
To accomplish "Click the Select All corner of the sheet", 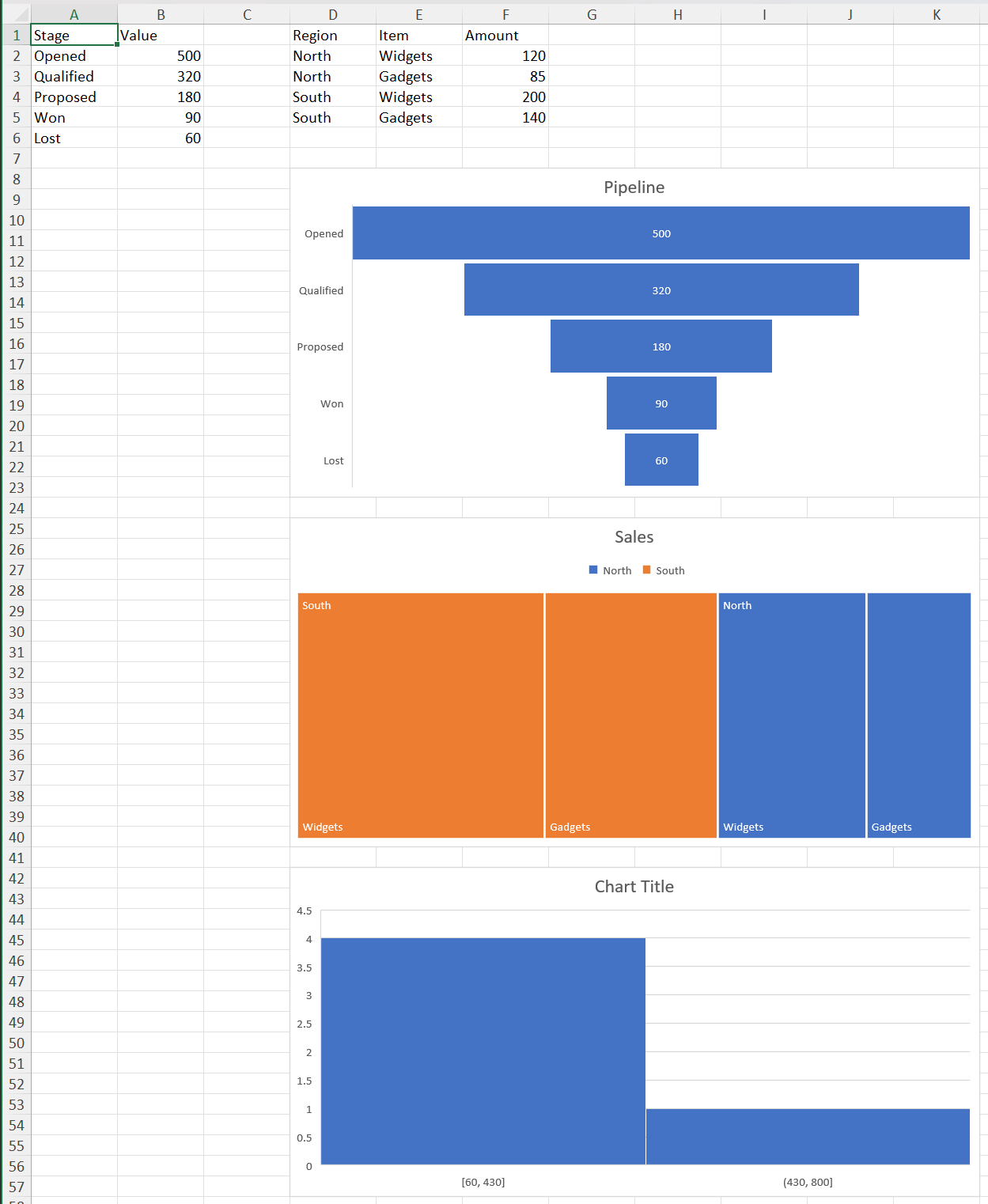I will 16,14.
